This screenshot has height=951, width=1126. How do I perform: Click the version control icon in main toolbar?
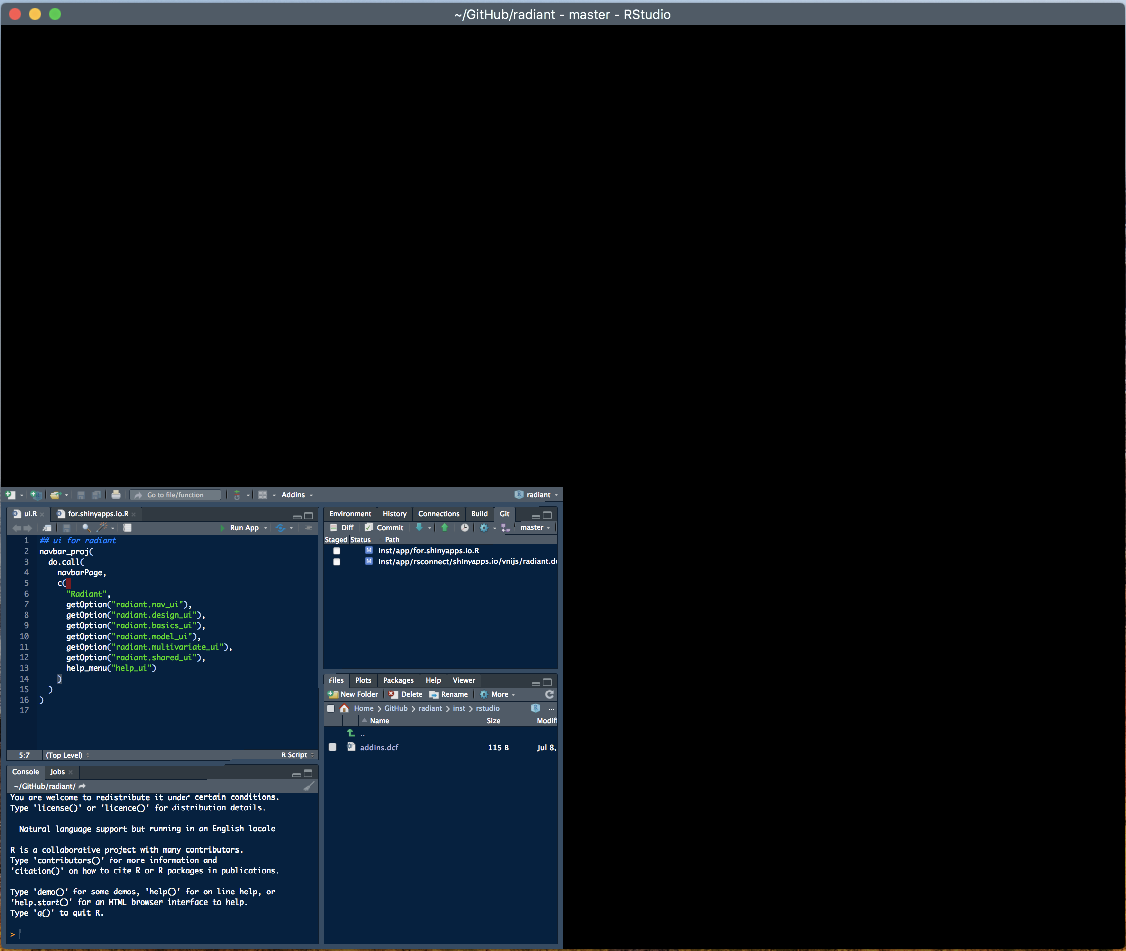pos(237,495)
